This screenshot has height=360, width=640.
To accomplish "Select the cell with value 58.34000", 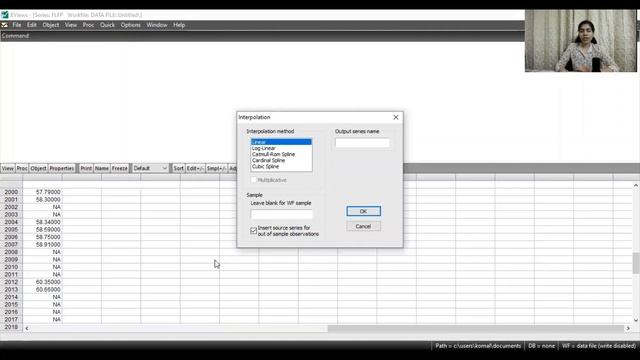I will coord(42,222).
